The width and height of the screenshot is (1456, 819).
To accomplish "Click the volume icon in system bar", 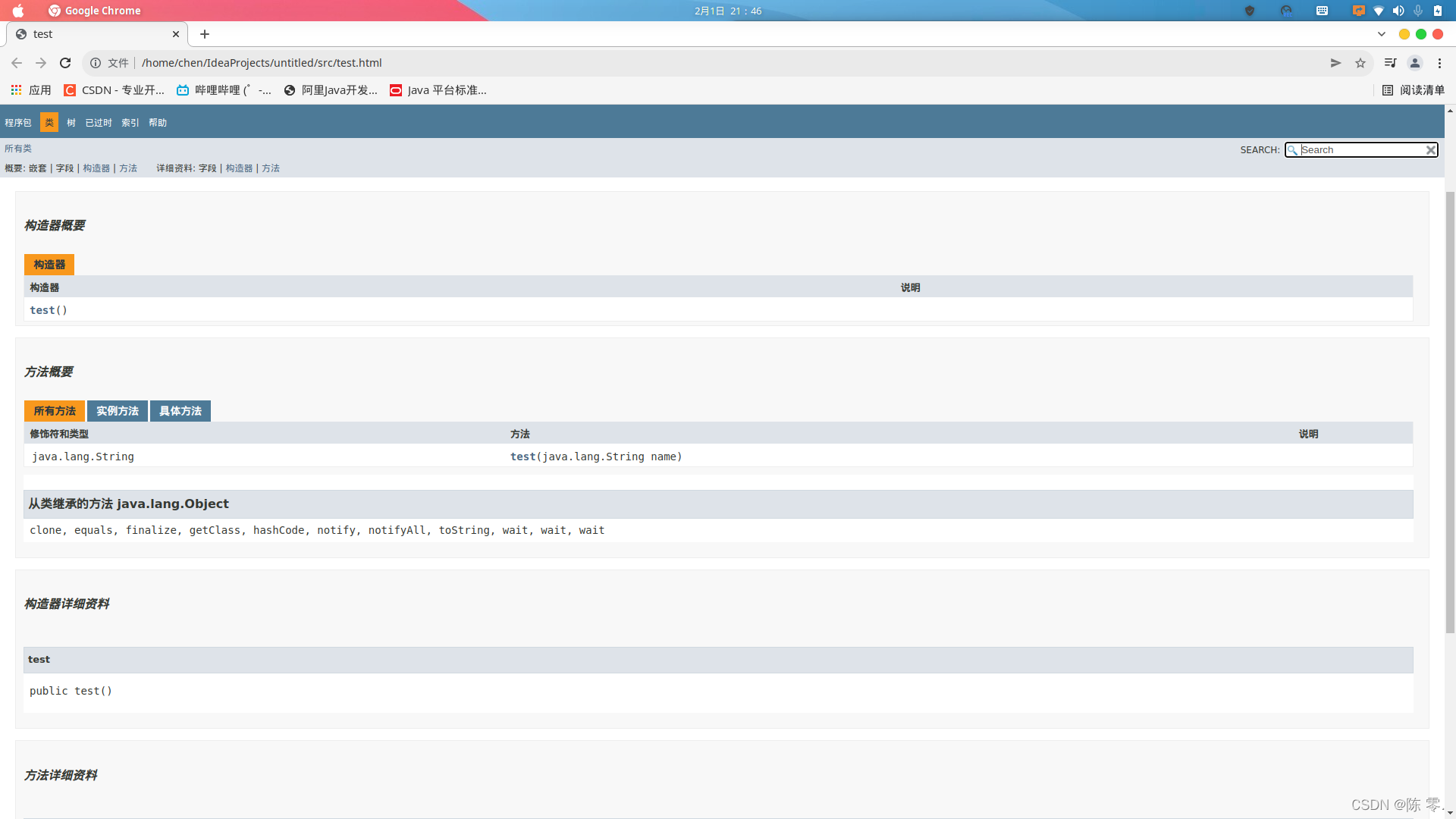I will tap(1398, 11).
